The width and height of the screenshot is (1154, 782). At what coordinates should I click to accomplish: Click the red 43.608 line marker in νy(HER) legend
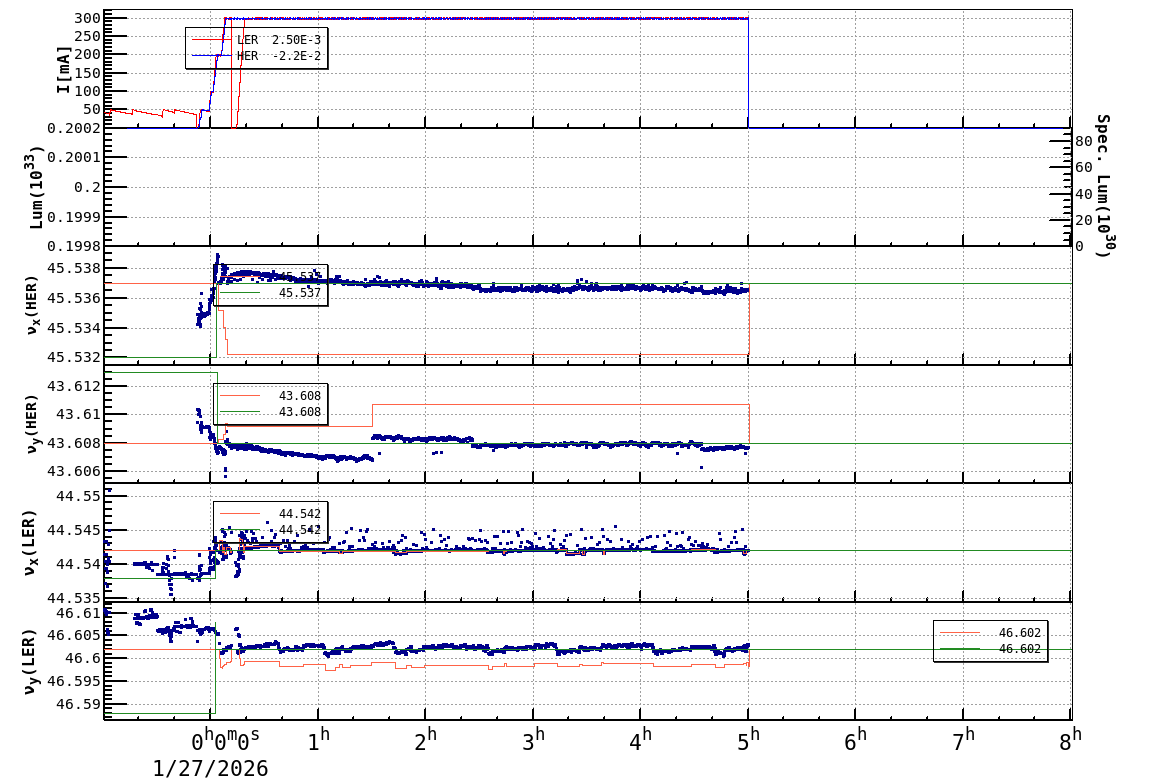pyautogui.click(x=238, y=395)
